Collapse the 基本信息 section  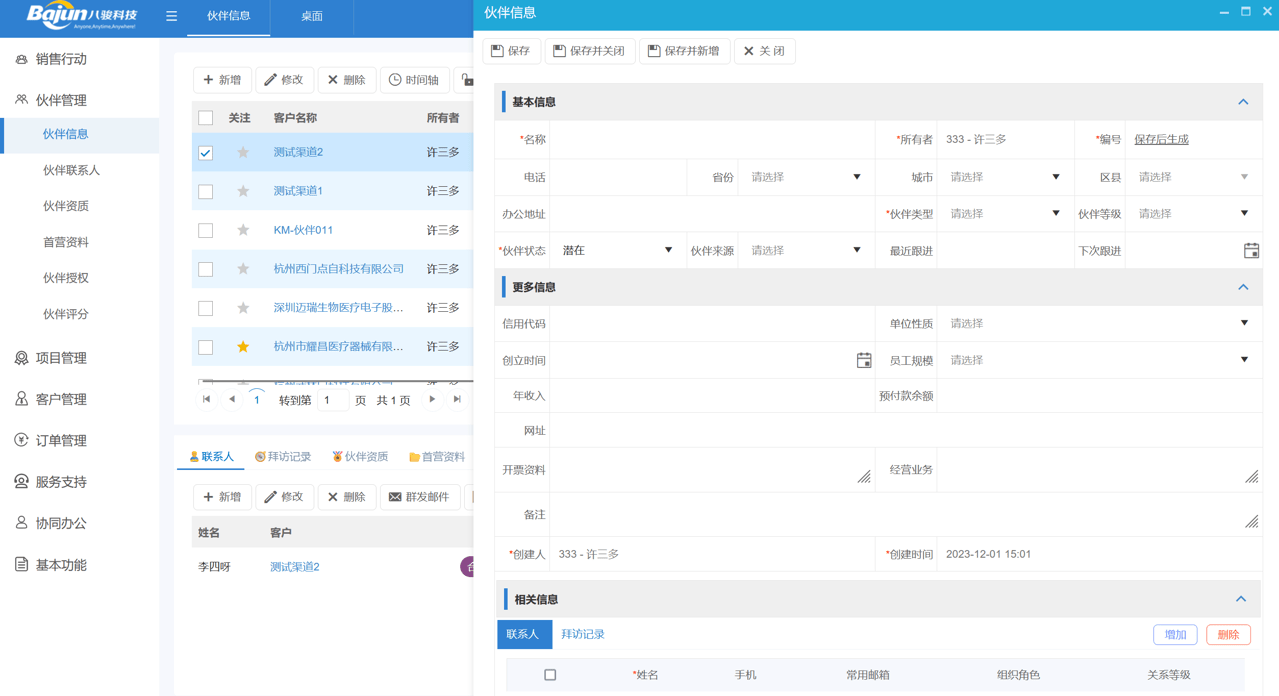(x=1243, y=102)
